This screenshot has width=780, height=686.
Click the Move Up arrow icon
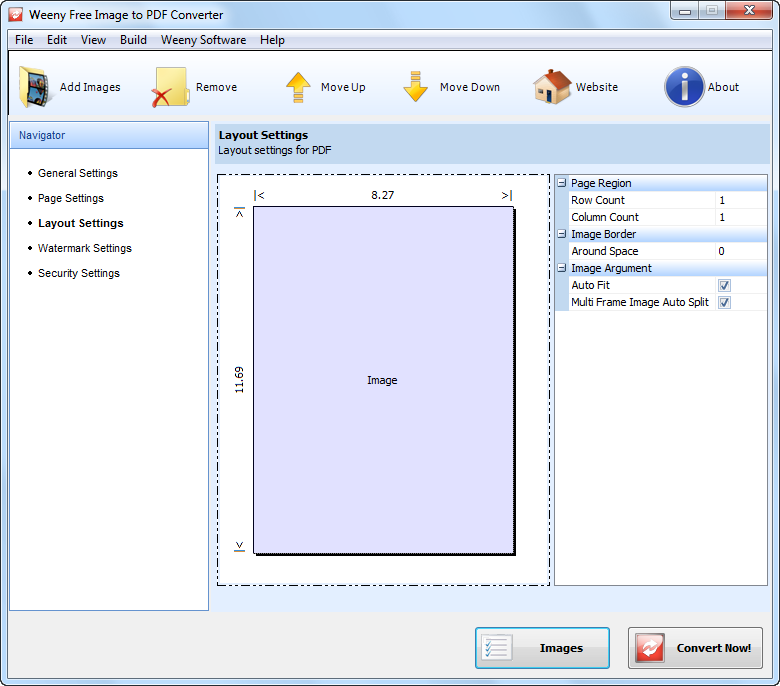tap(298, 87)
